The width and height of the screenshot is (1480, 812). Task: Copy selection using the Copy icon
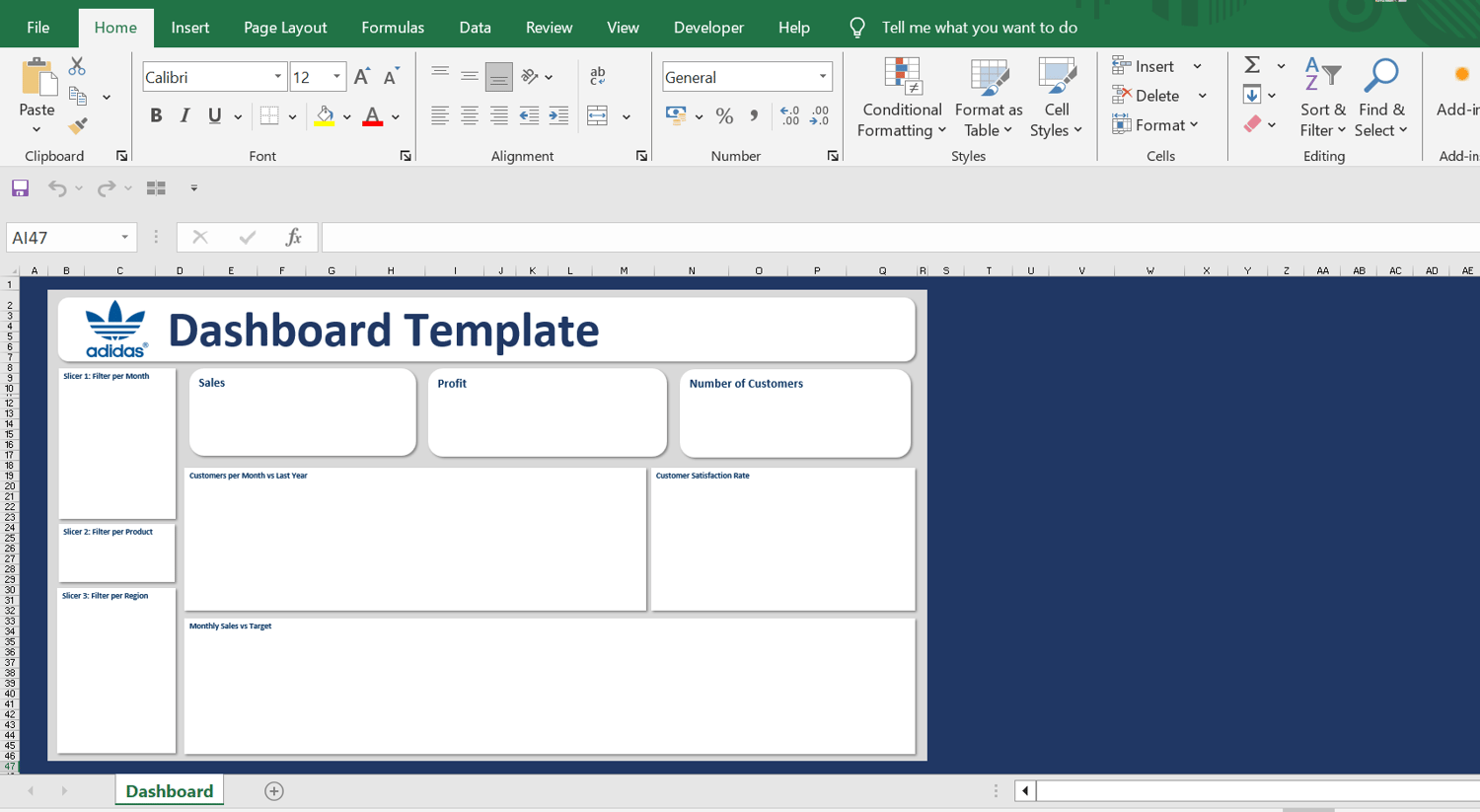pos(78,97)
